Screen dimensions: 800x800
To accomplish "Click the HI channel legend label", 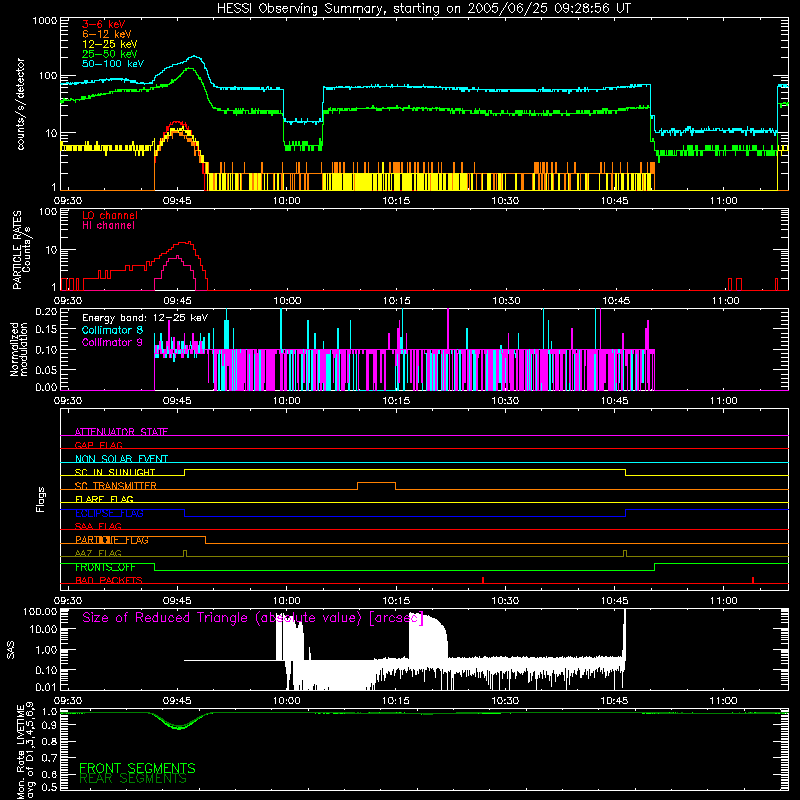I will (x=108, y=226).
